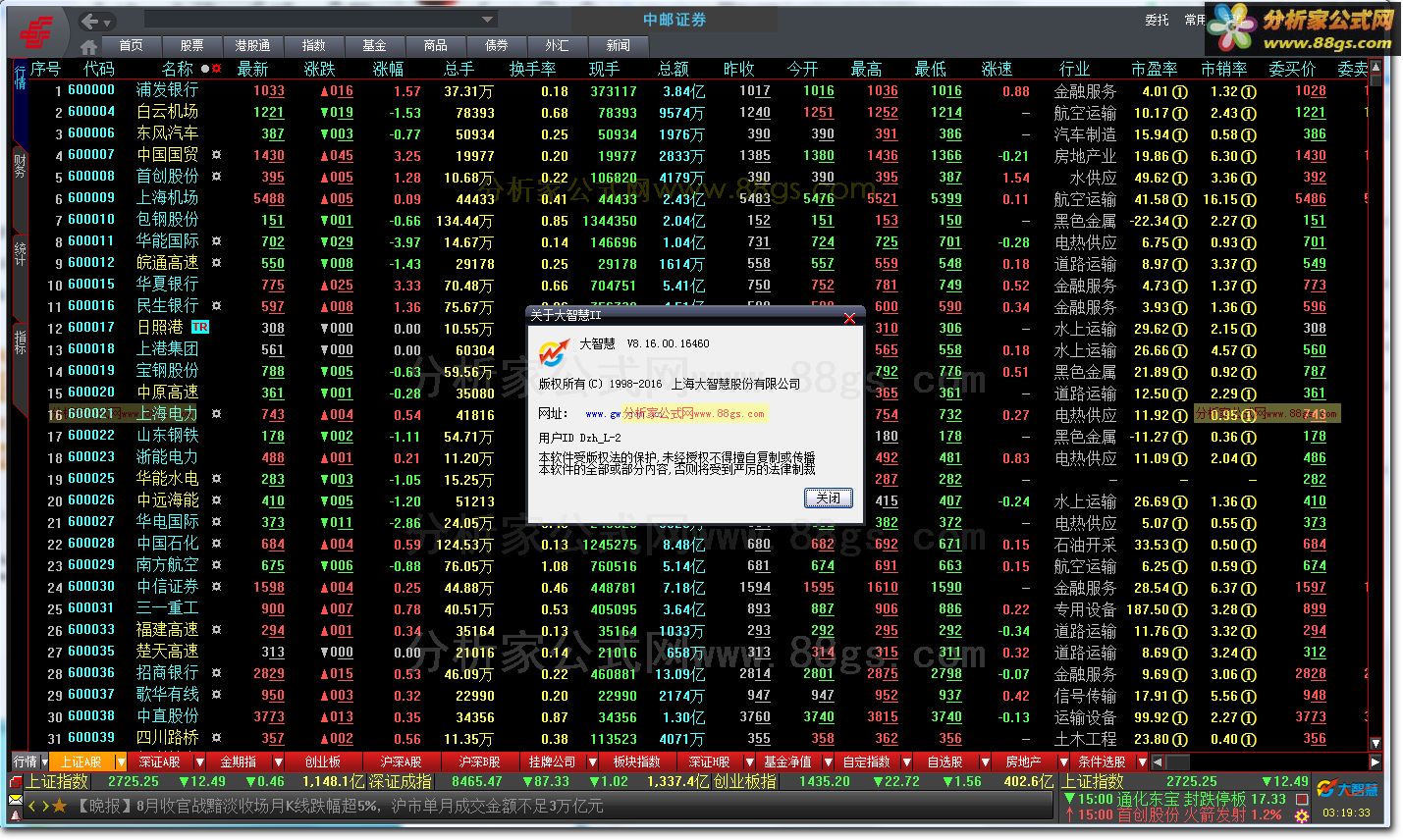The width and height of the screenshot is (1403, 840).
Task: Toggle the red gear marker in 名称 header
Action: 217,69
